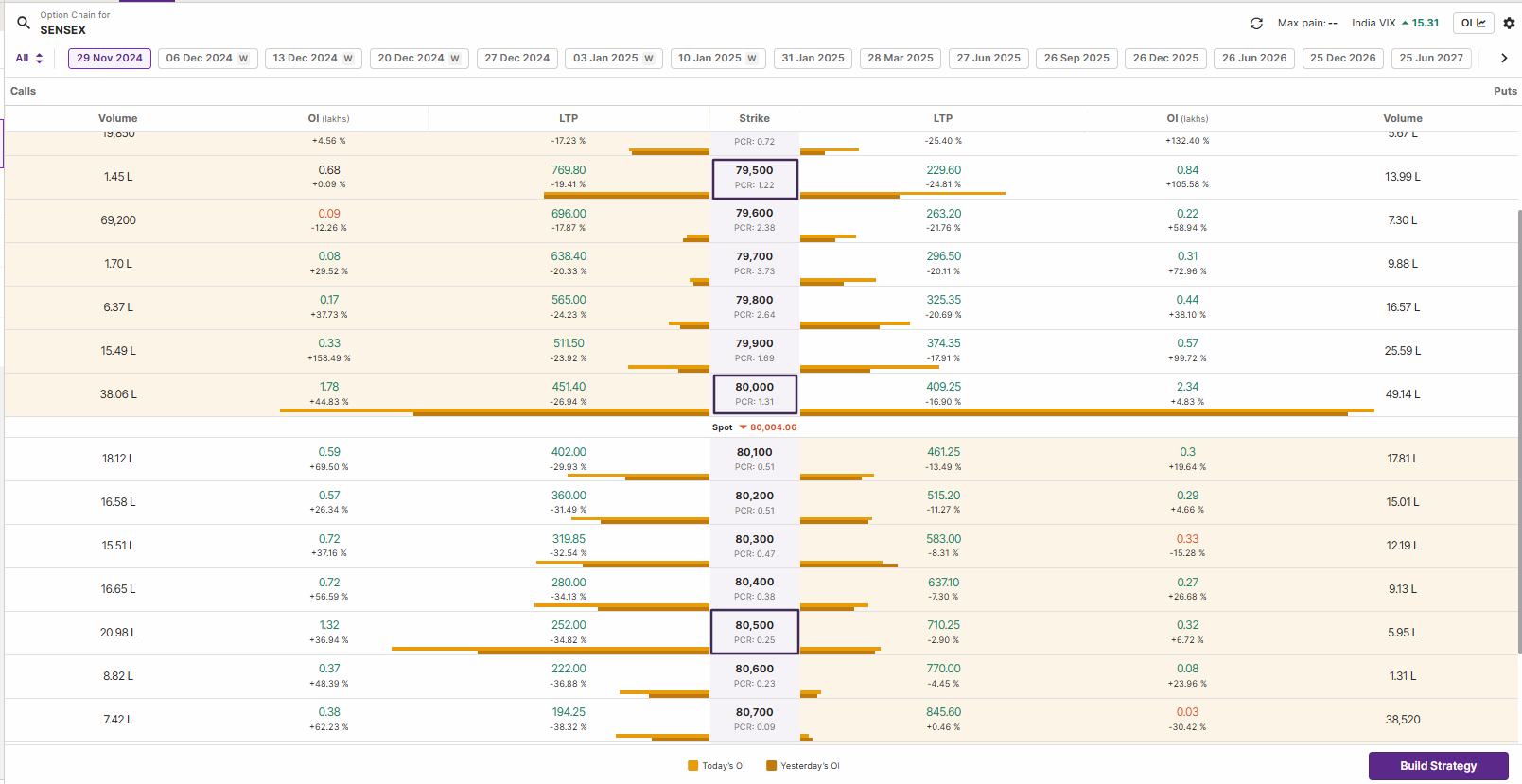1522x784 pixels.
Task: Click call volume 38.06 L
Action: (118, 394)
